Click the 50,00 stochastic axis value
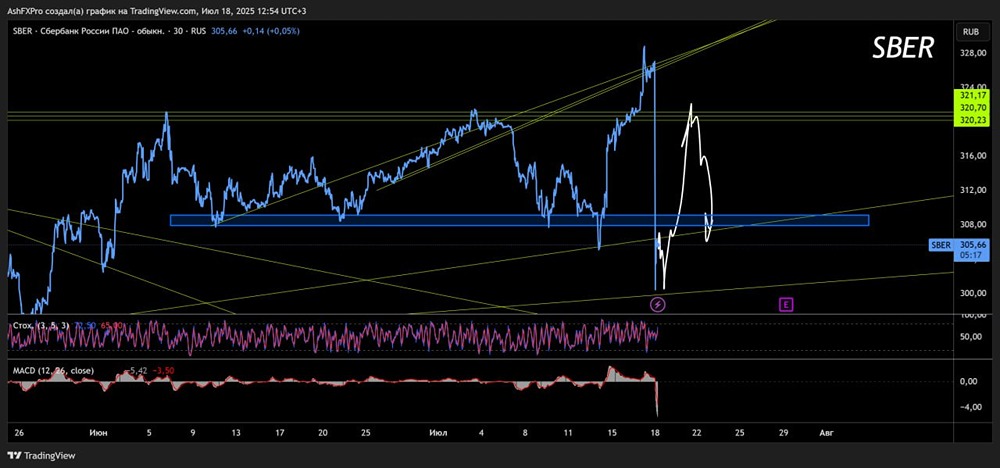This screenshot has height=468, width=1000. (970, 337)
